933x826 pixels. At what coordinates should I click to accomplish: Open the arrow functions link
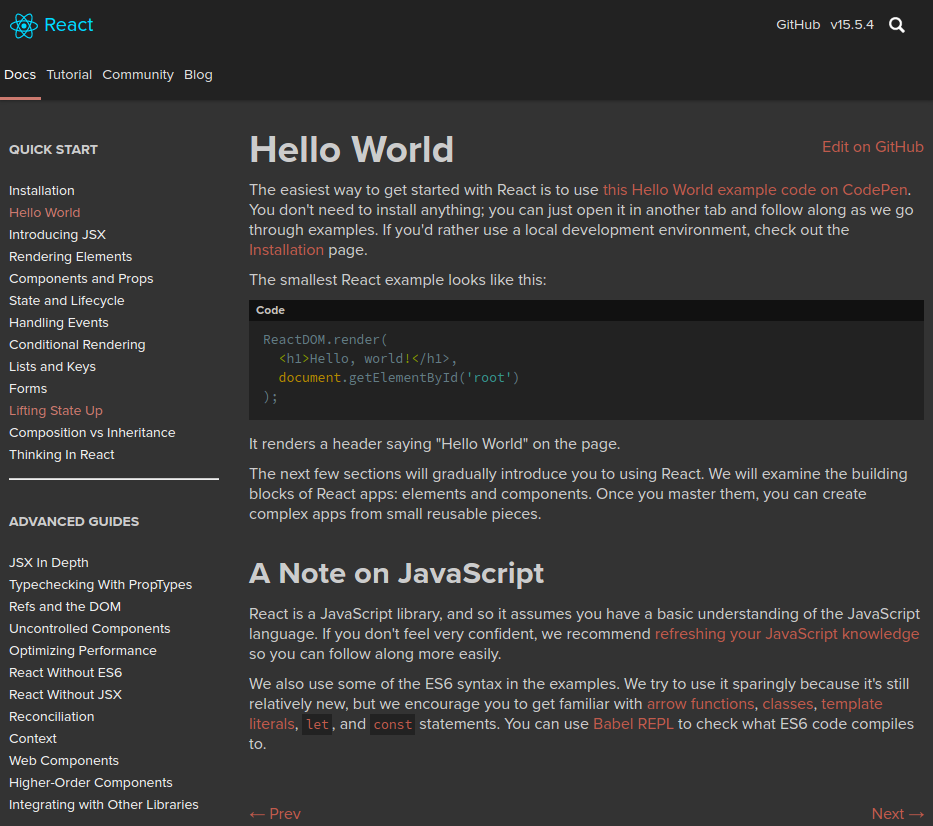click(x=700, y=704)
